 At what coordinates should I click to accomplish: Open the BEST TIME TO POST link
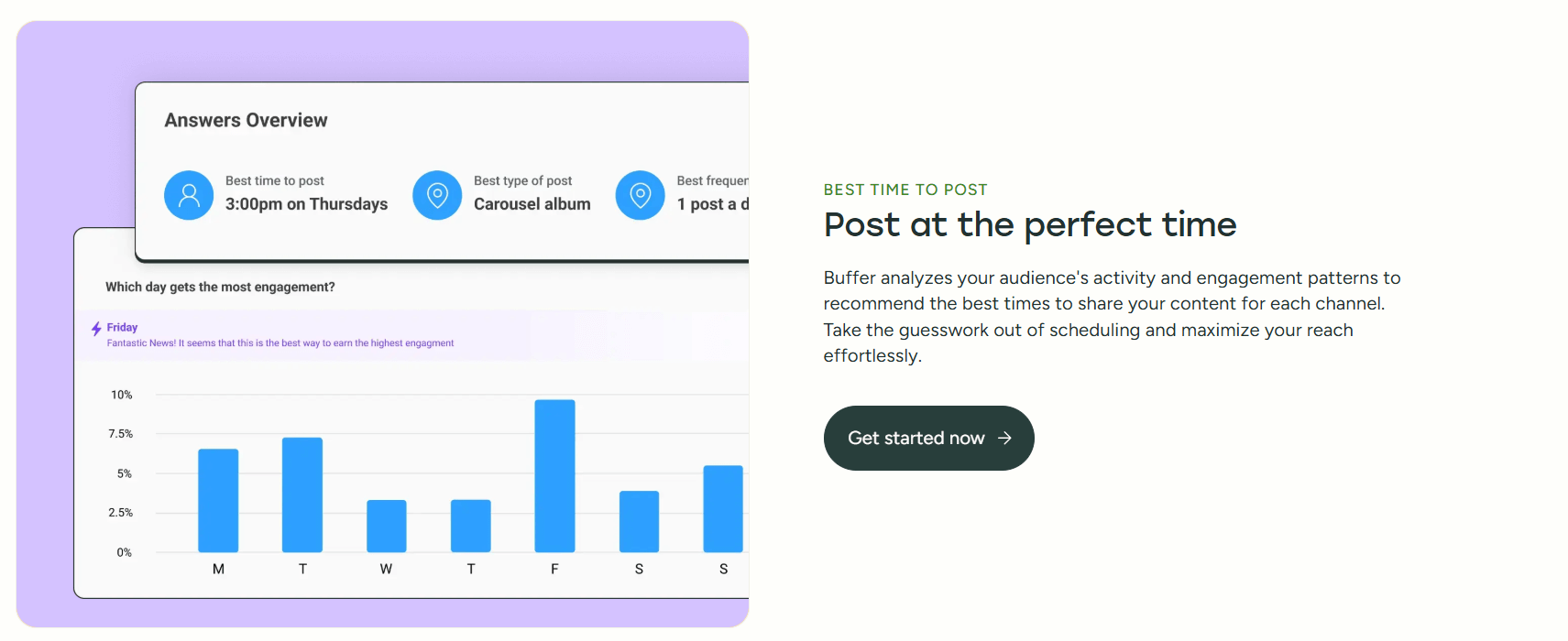(x=905, y=189)
